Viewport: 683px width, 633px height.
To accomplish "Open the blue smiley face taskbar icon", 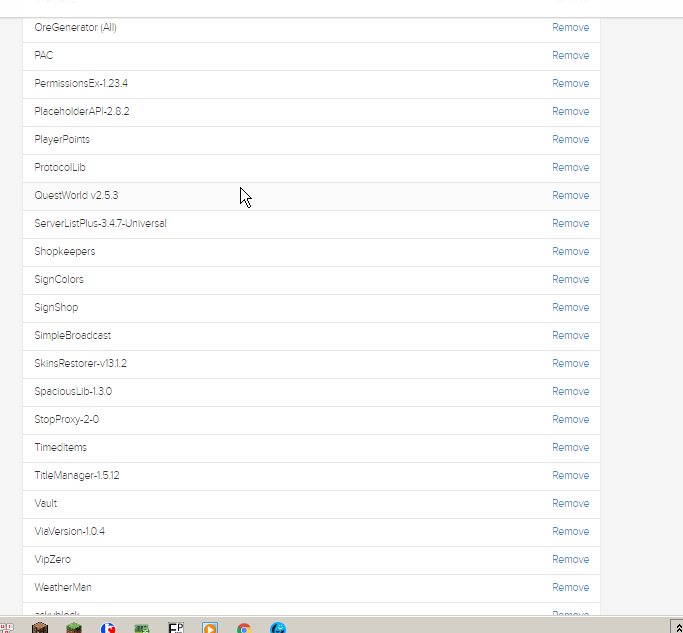I will click(278, 628).
